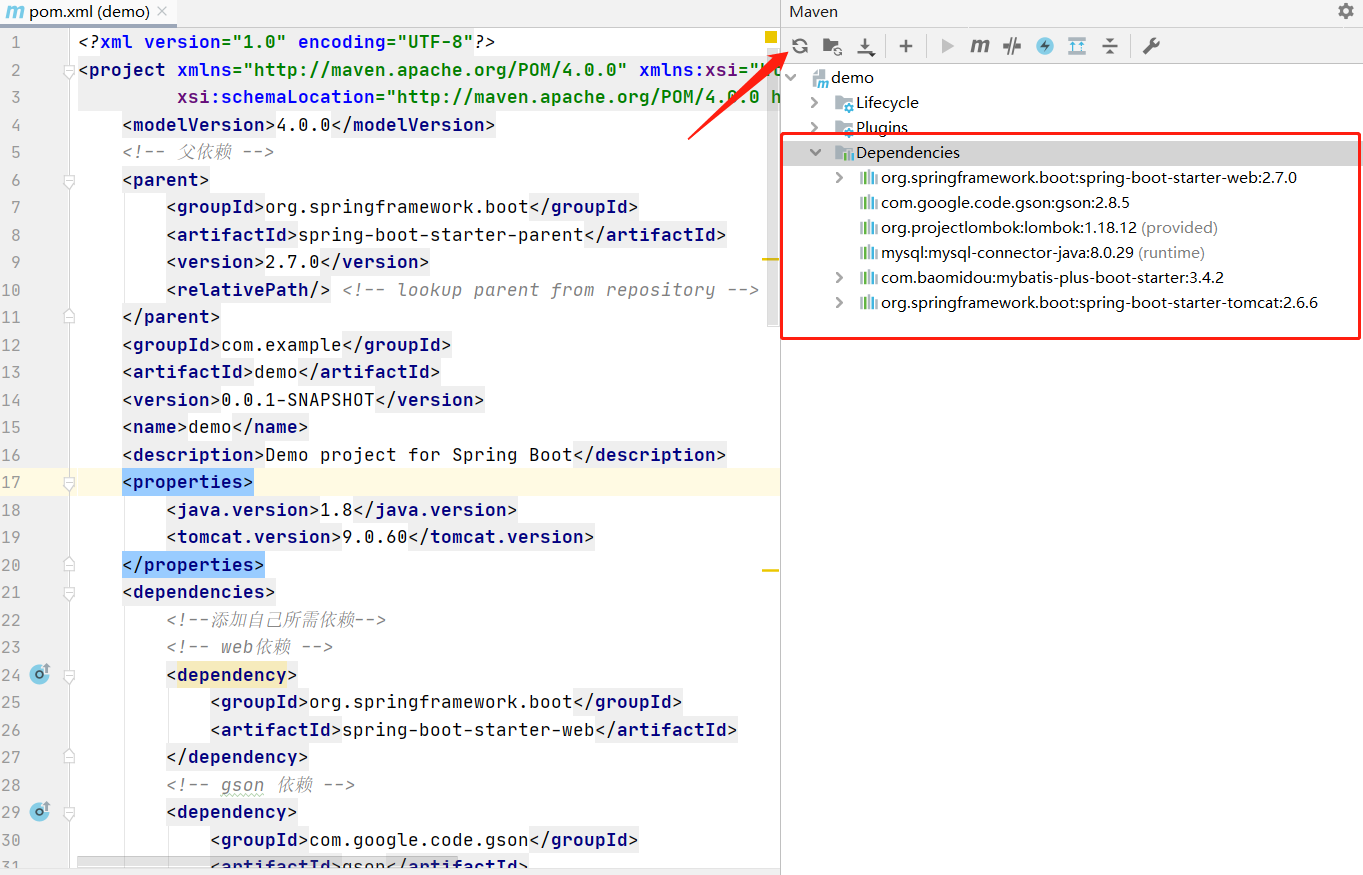Expand mybatis-plus-boot-starter:3.4.2 dependency
The image size is (1363, 875).
pos(840,278)
